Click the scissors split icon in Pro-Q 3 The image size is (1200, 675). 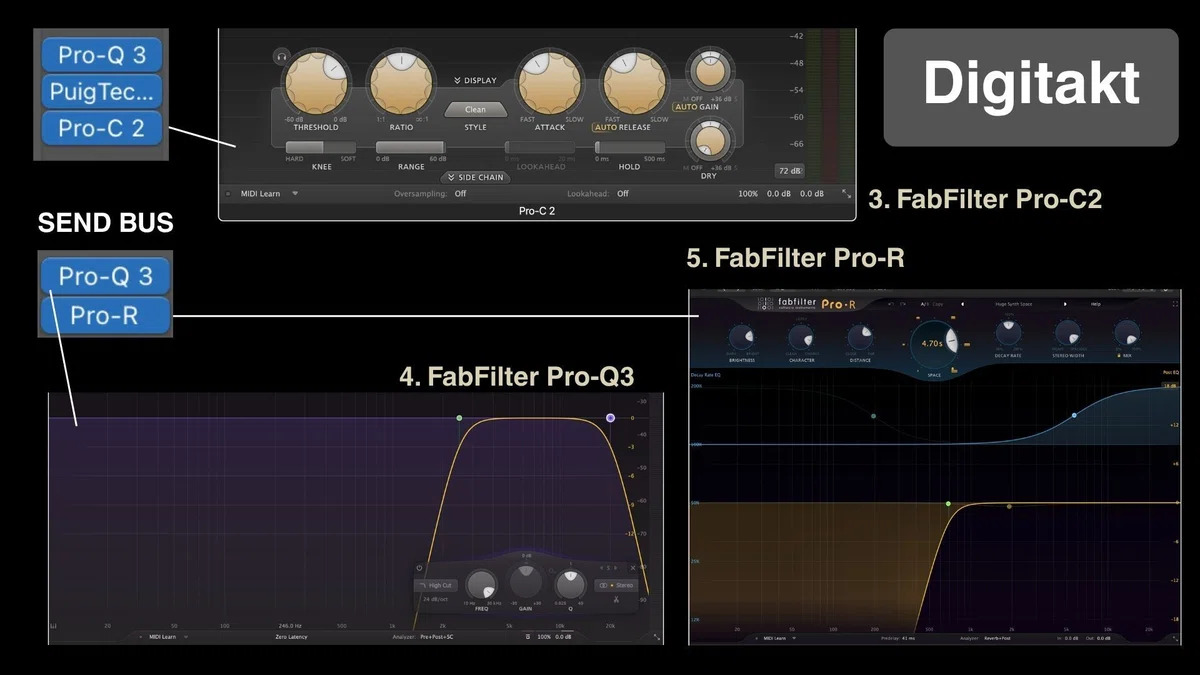point(617,600)
